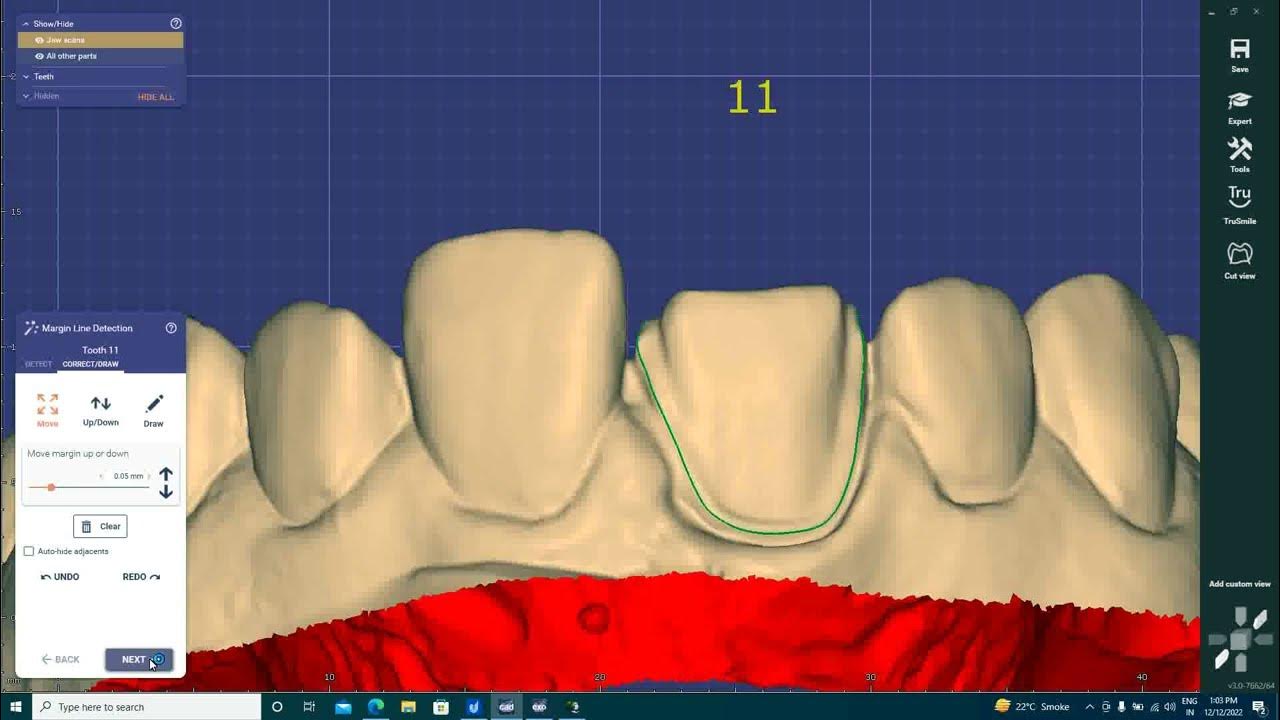
Task: Click Add custom view
Action: (1239, 584)
